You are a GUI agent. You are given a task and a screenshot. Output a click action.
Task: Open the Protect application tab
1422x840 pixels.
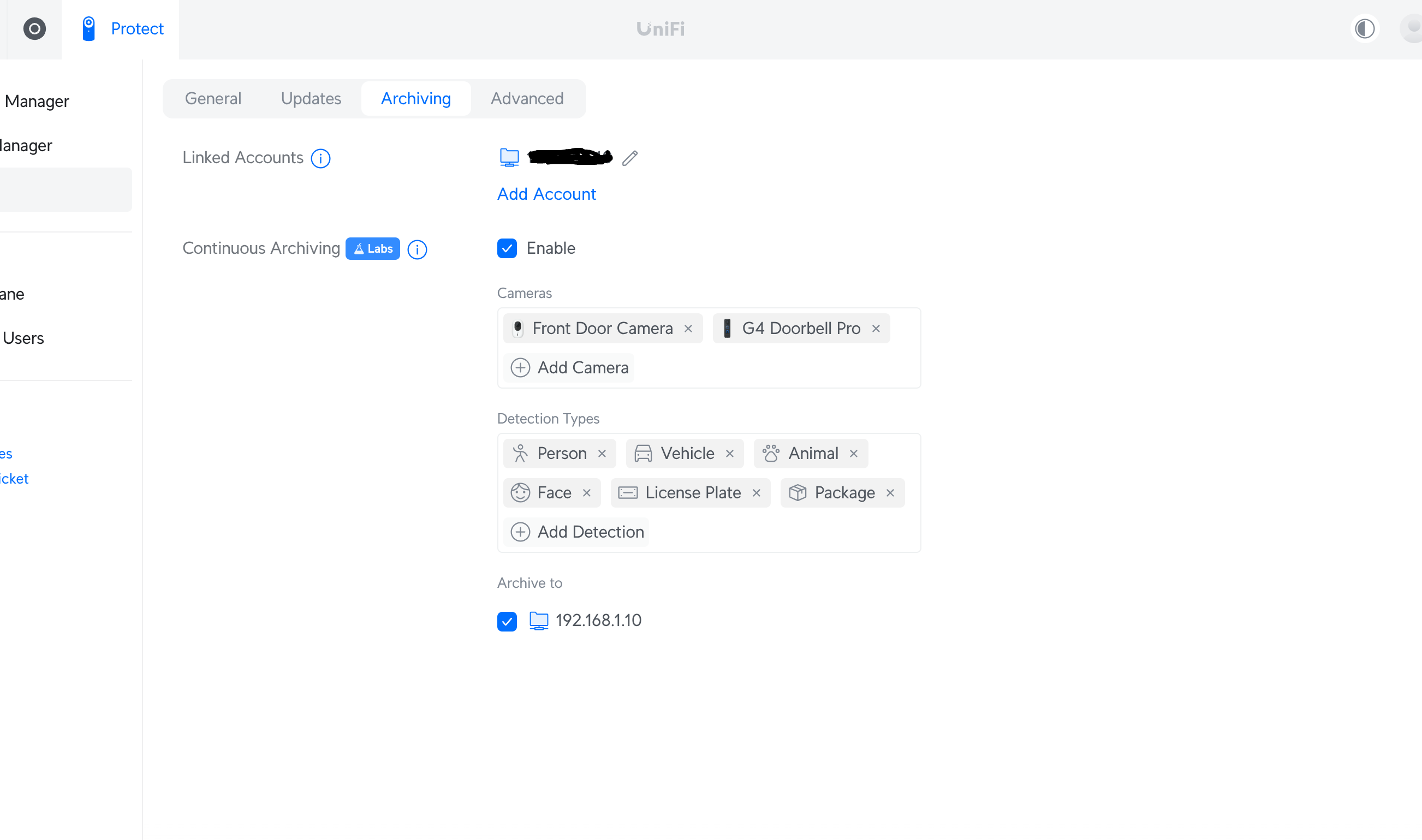121,28
